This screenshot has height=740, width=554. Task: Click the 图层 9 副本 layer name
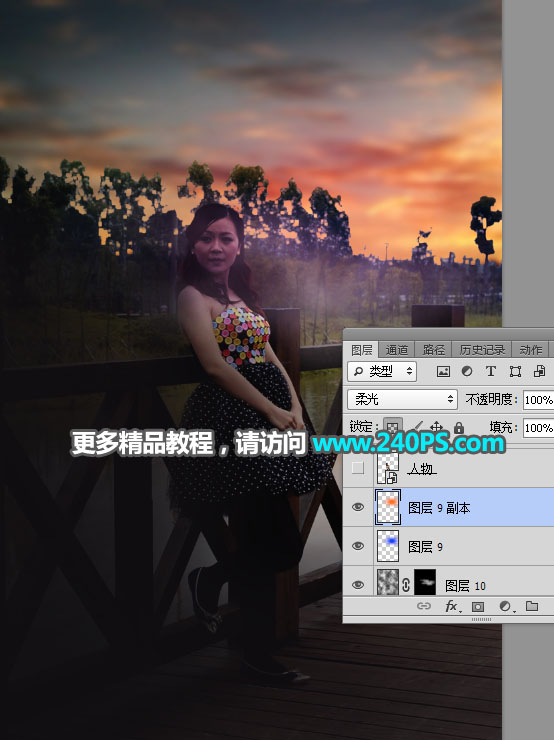tap(439, 508)
